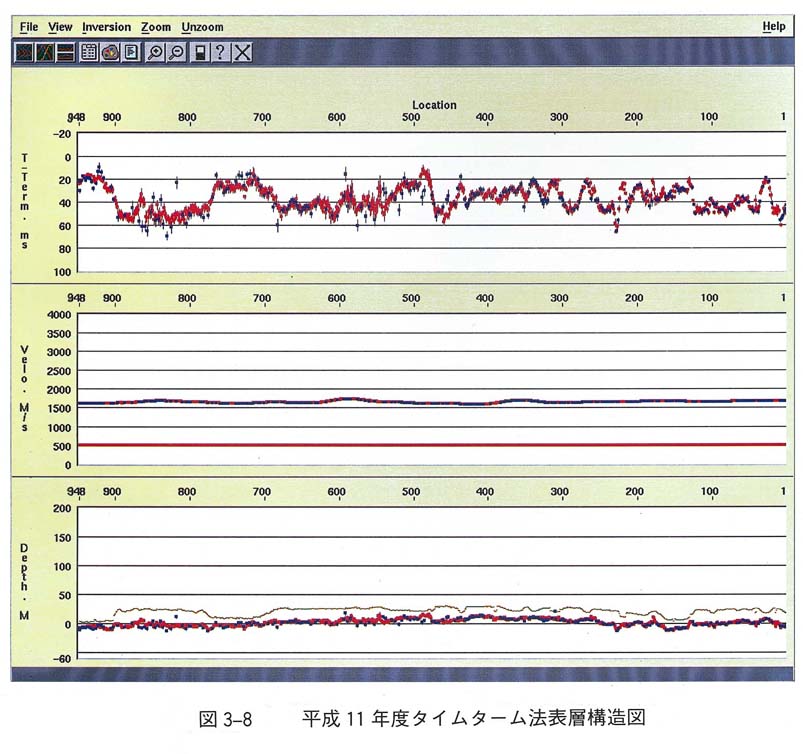803x754 pixels.
Task: Click the -60 label on the depth axis
Action: 61,659
